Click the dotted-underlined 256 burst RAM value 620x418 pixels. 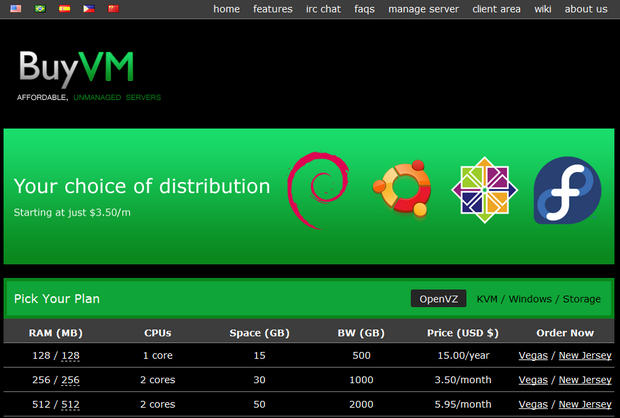[70, 380]
